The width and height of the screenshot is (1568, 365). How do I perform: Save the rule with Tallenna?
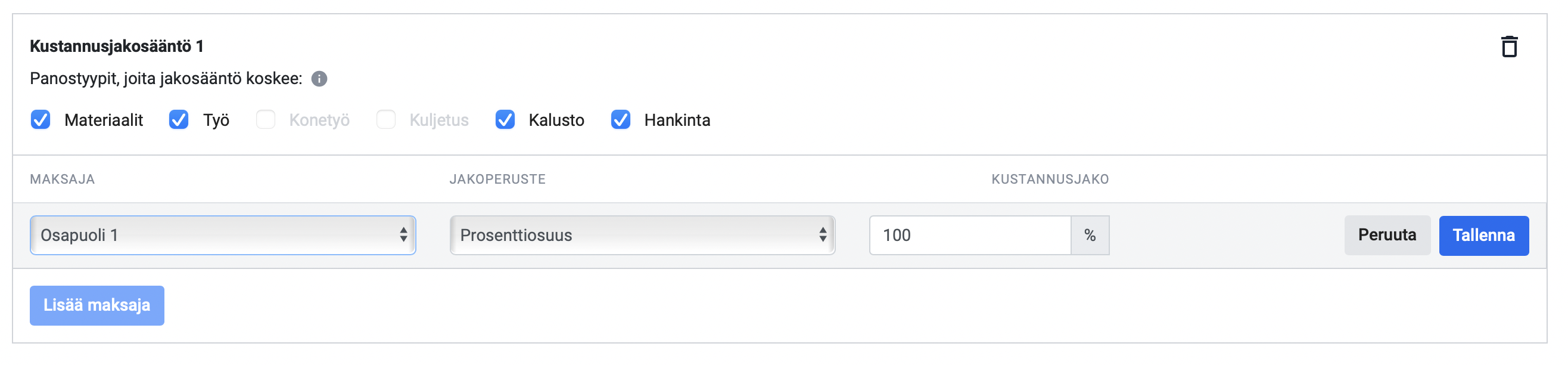(1483, 235)
